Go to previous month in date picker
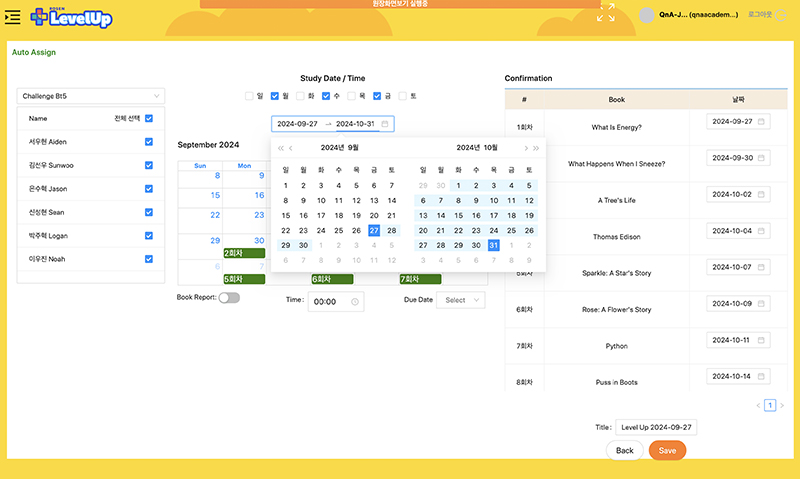Viewport: 800px width, 479px height. click(292, 148)
